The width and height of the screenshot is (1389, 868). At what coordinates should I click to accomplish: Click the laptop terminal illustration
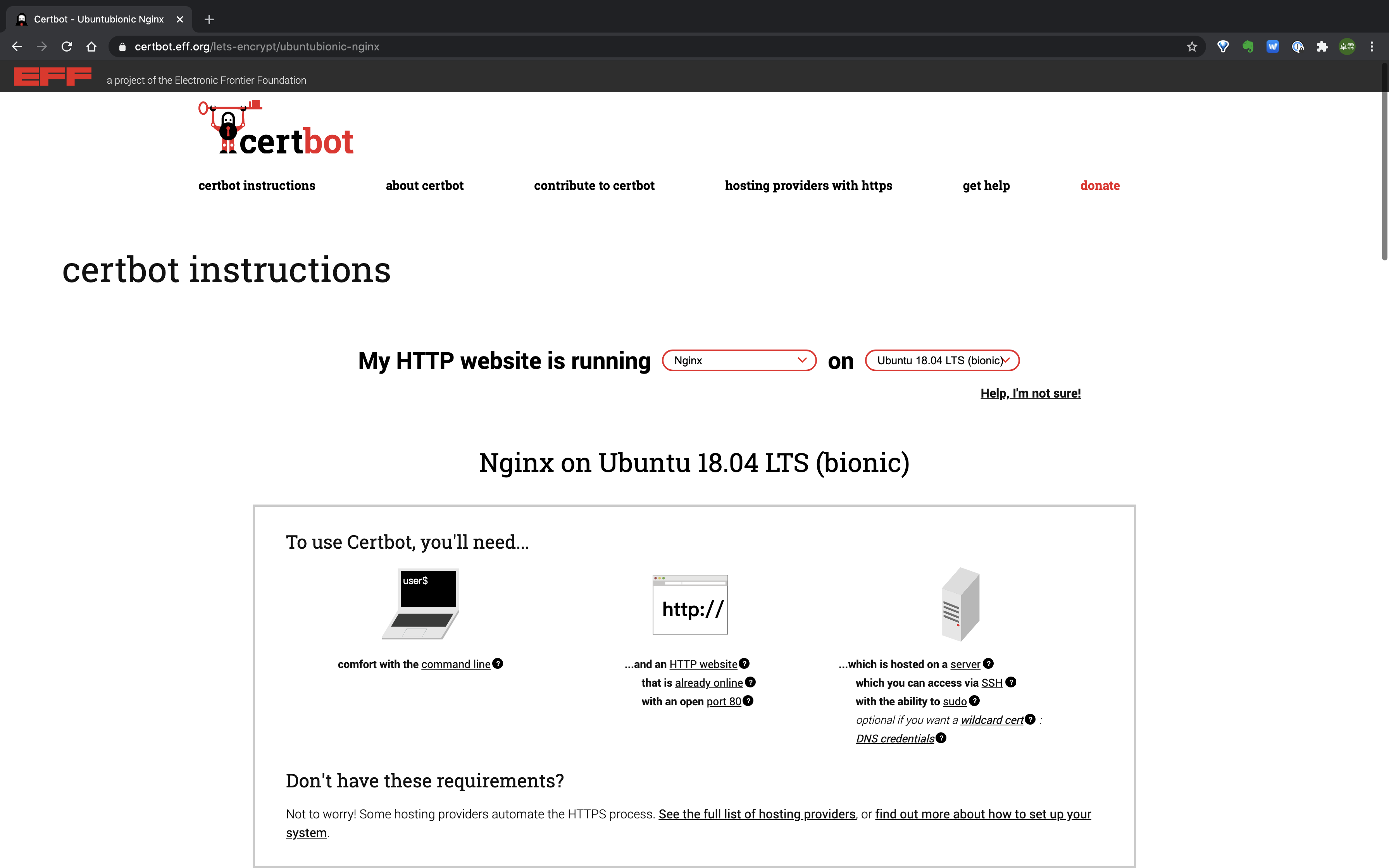(x=421, y=604)
